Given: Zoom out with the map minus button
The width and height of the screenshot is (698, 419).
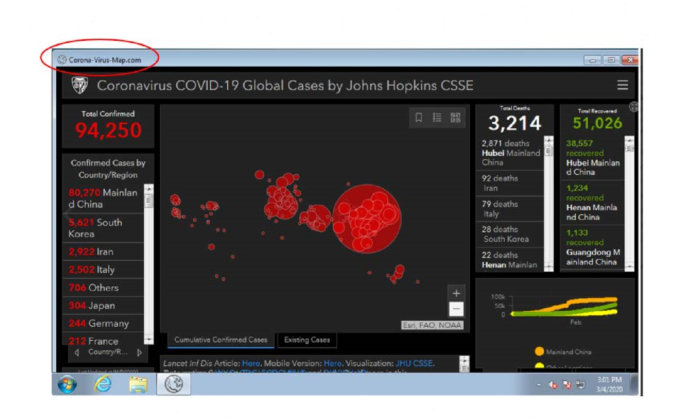Looking at the screenshot, I should 456,309.
